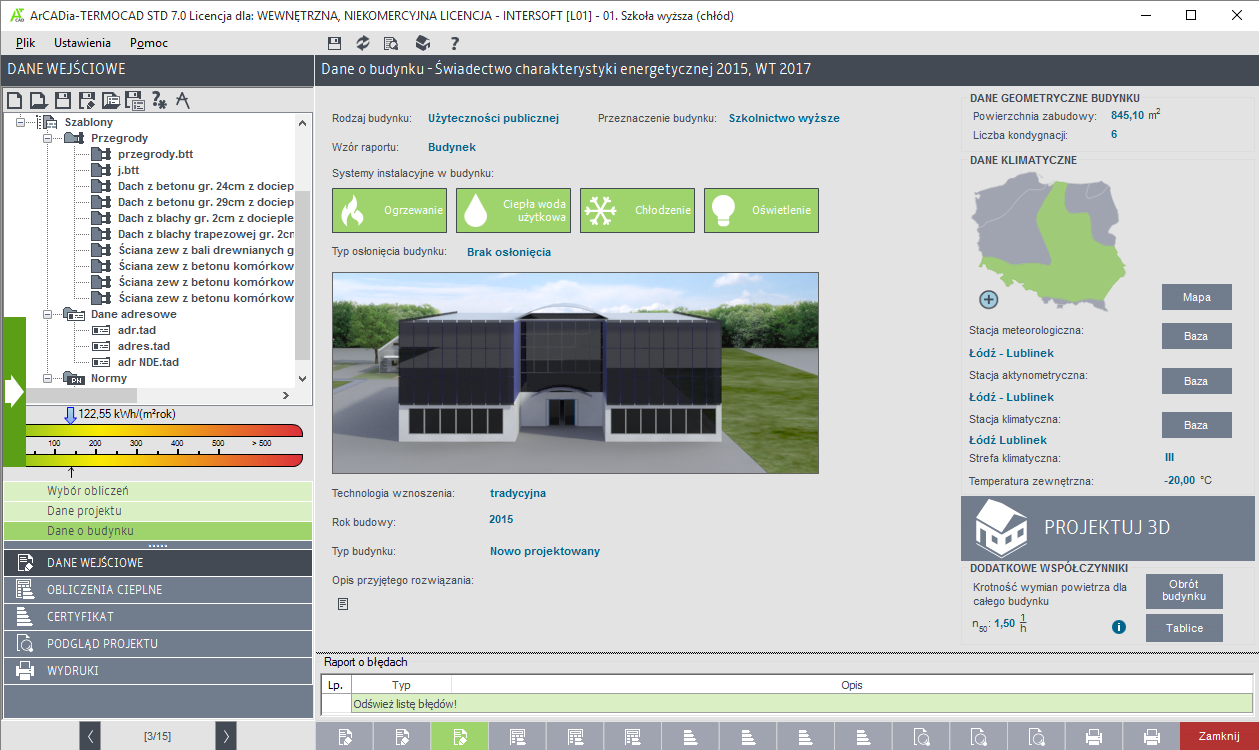1260x750 pixels.
Task: Click the plus zoom icon below the map
Action: point(988,299)
